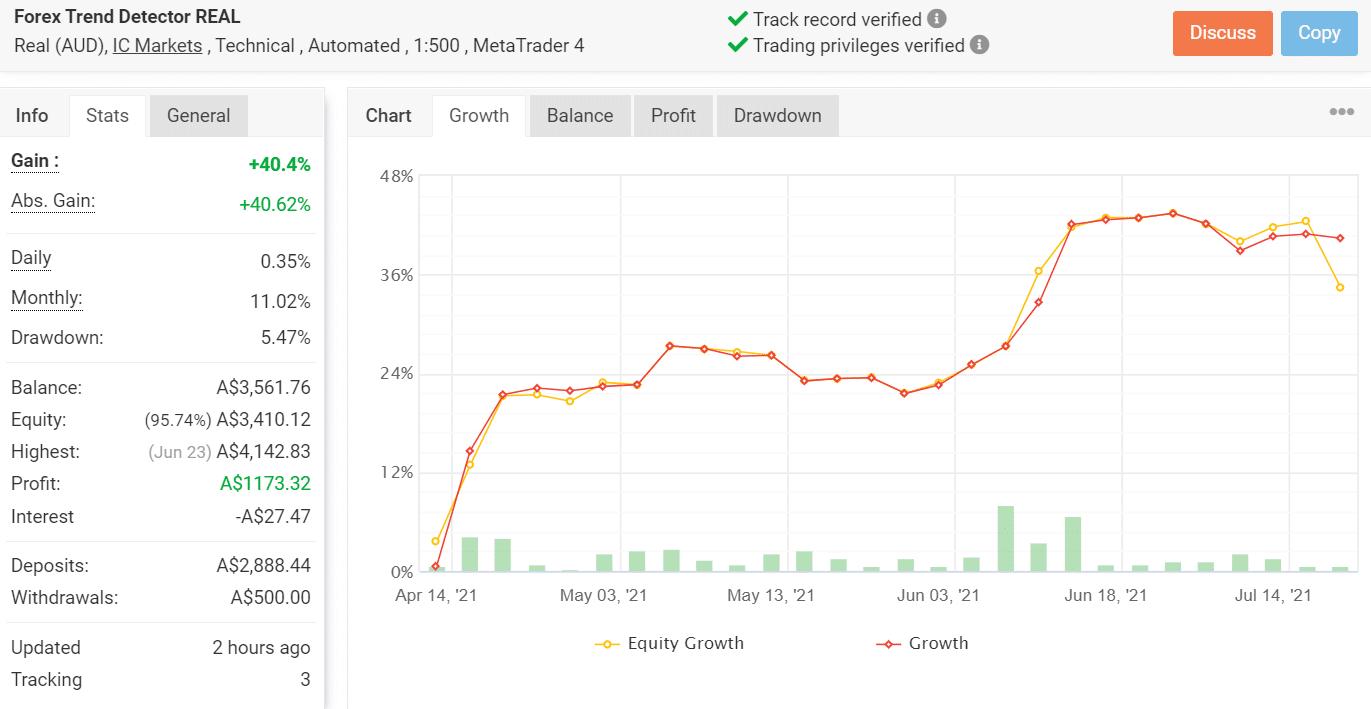The width and height of the screenshot is (1371, 709).
Task: View the Drawdown chart tab
Action: [x=777, y=115]
